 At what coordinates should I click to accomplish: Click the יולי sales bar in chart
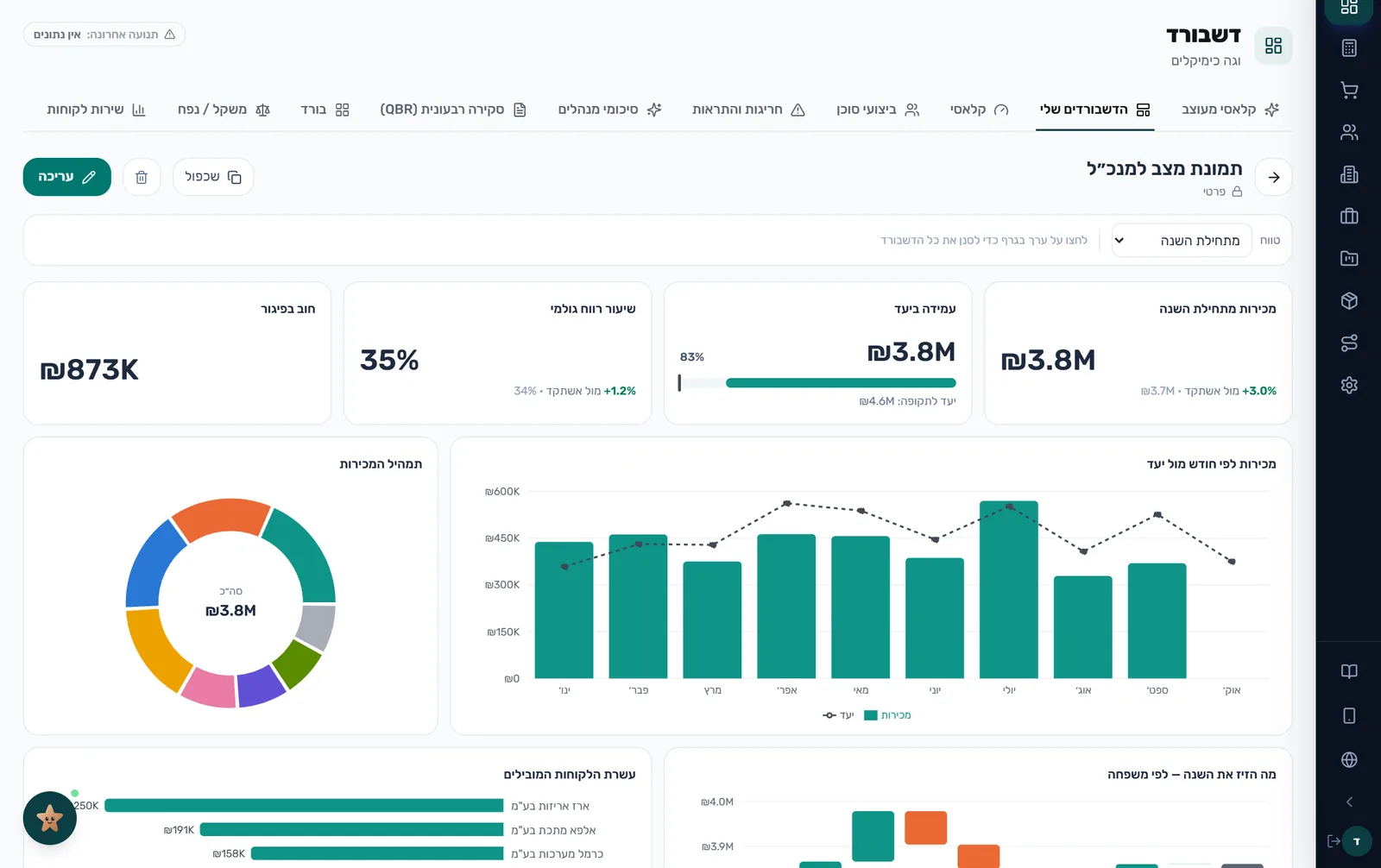(x=1009, y=589)
